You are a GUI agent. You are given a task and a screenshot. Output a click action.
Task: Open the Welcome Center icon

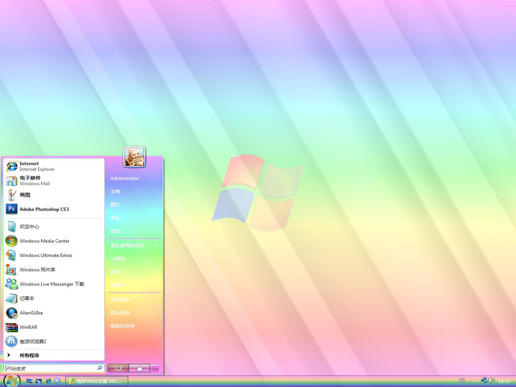[x=12, y=227]
